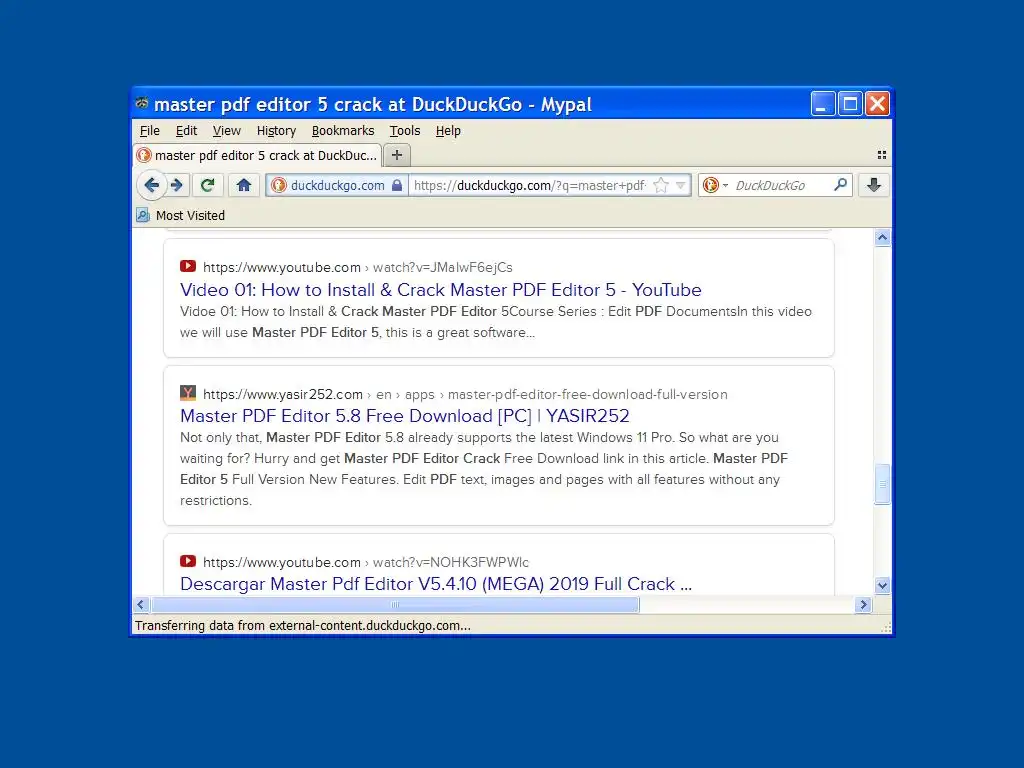The image size is (1024, 768).
Task: Click the DuckDuckGo favicon on the tab
Action: [x=144, y=155]
